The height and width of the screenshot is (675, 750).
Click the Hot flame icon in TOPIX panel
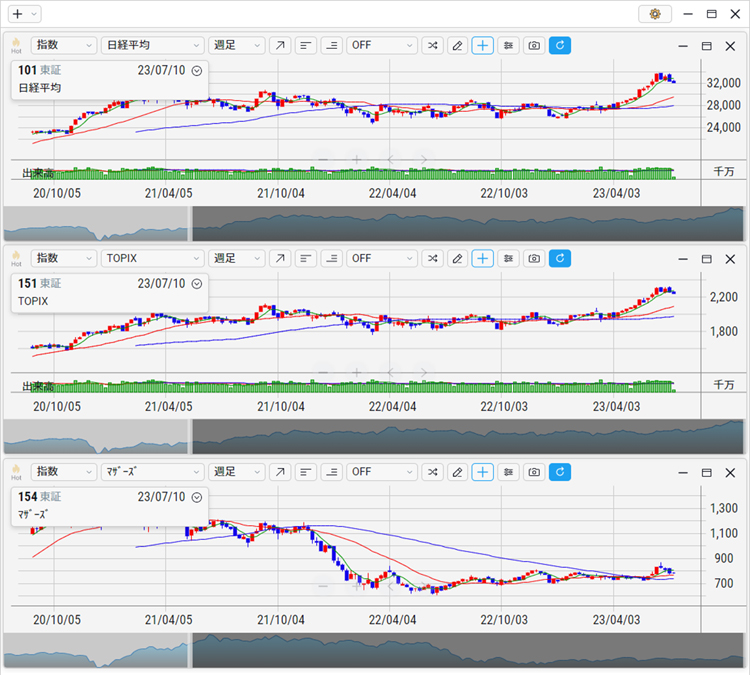[16, 259]
